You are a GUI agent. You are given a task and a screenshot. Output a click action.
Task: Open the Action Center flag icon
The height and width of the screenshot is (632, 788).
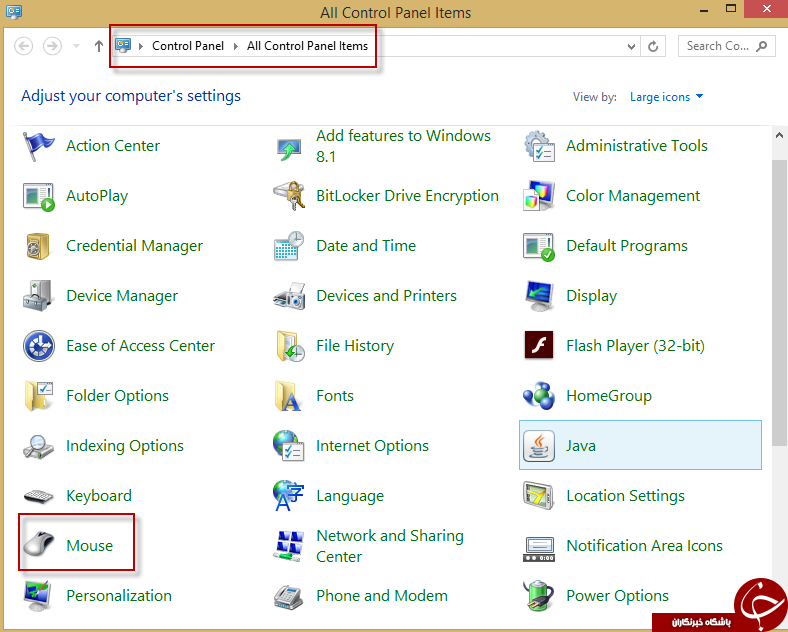(x=38, y=146)
